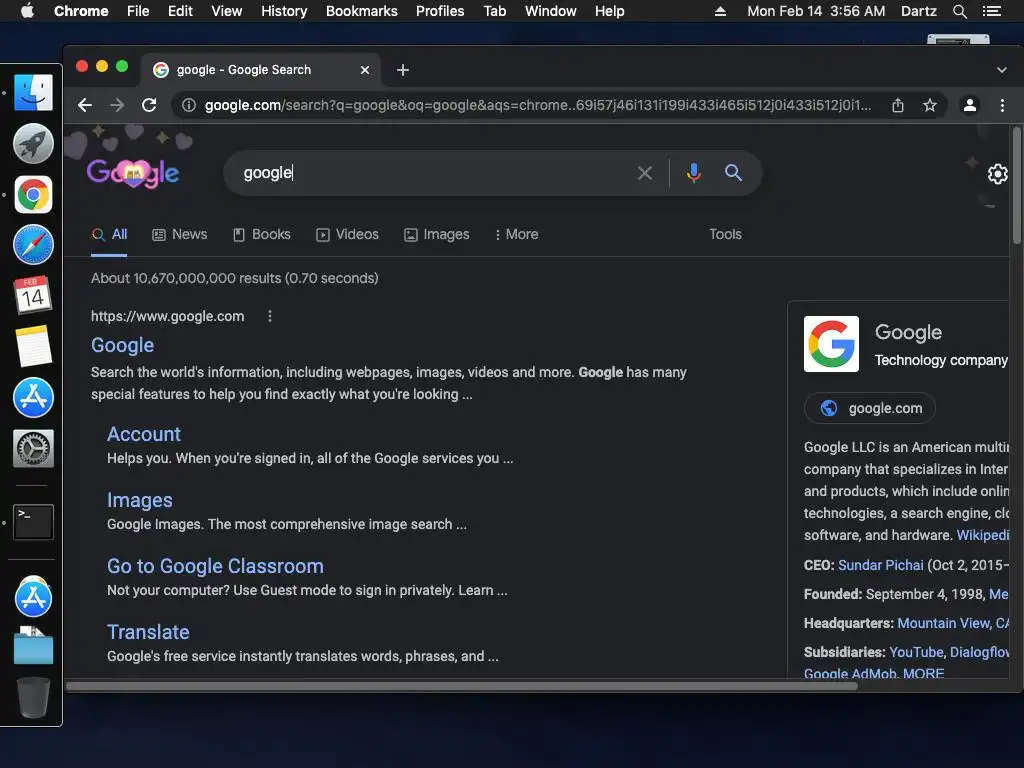Open the Apple menu
Screen dimensions: 1024x768
coord(27,11)
